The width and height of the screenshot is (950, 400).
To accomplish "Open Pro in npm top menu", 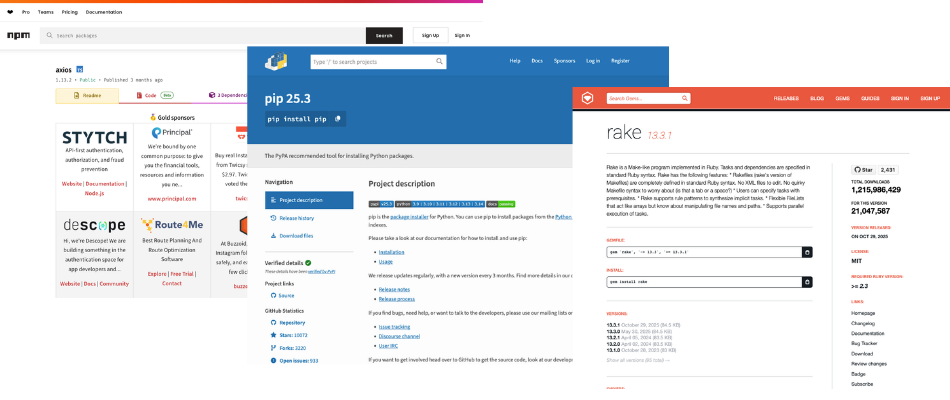I will 25,12.
